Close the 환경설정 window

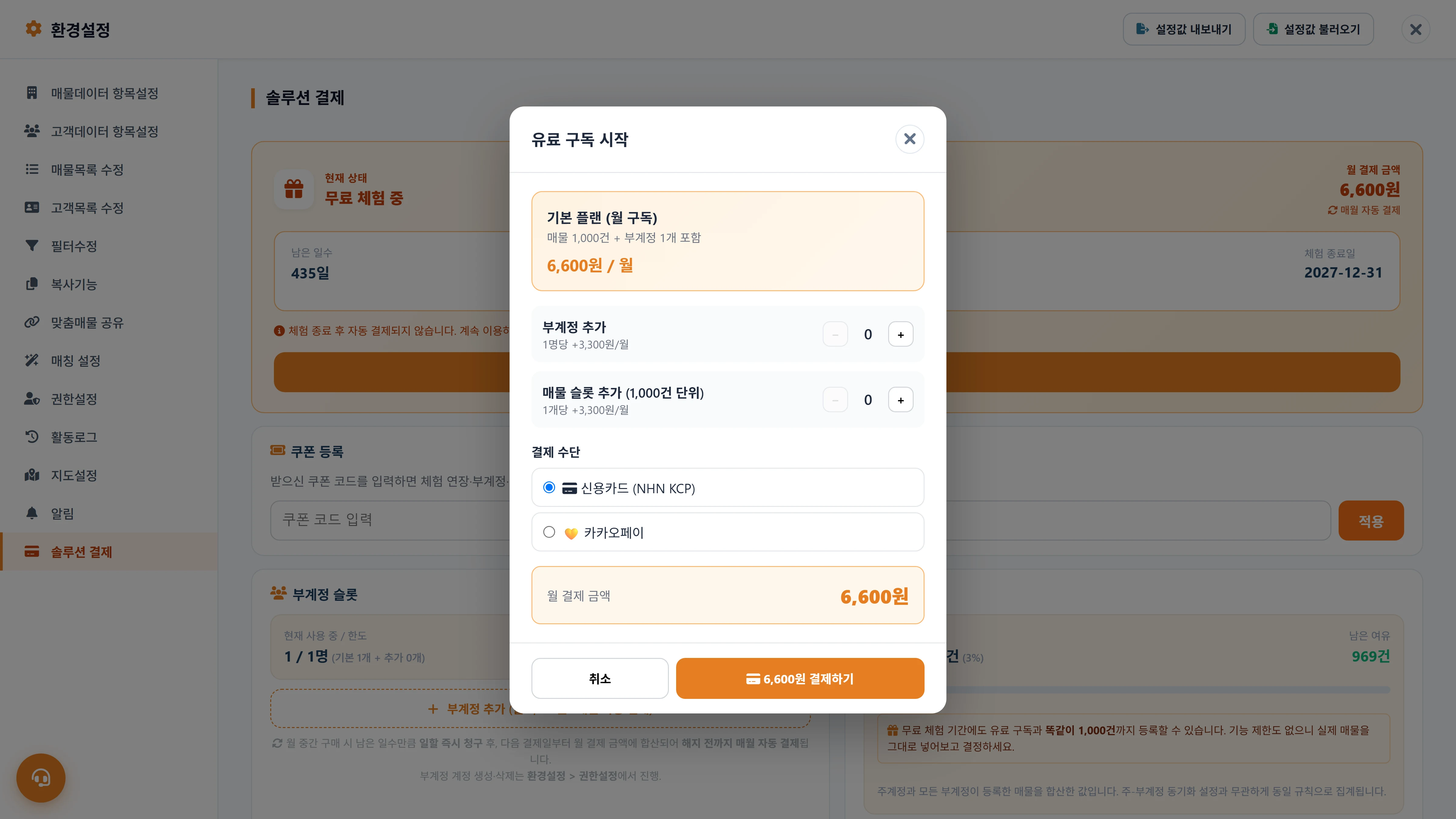click(x=1415, y=29)
